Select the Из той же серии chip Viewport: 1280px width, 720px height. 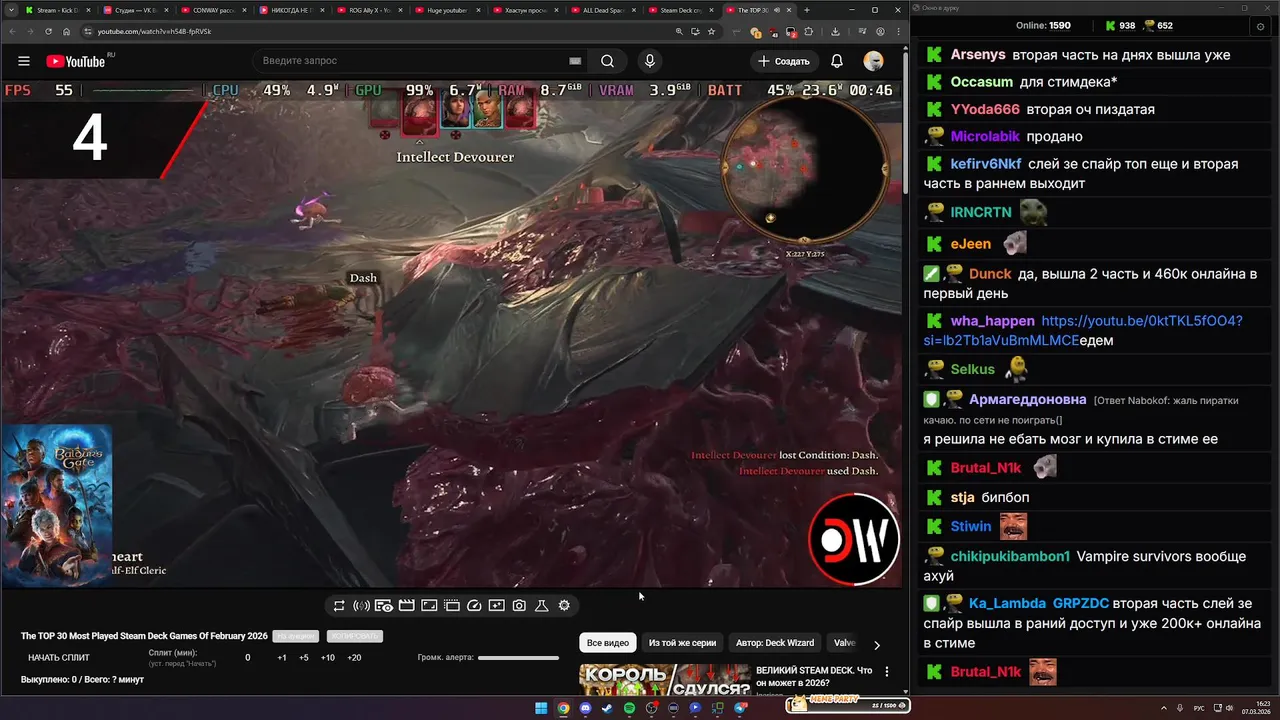(x=682, y=643)
